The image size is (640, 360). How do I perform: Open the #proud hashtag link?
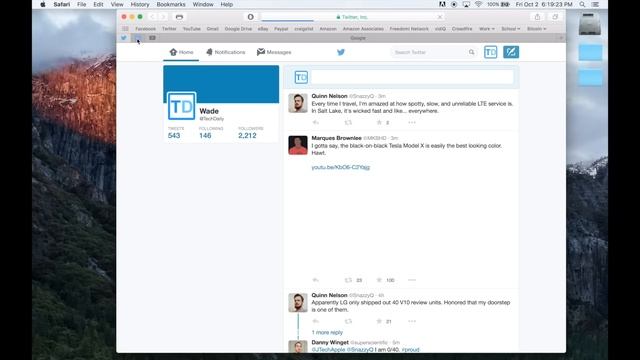[x=410, y=350]
